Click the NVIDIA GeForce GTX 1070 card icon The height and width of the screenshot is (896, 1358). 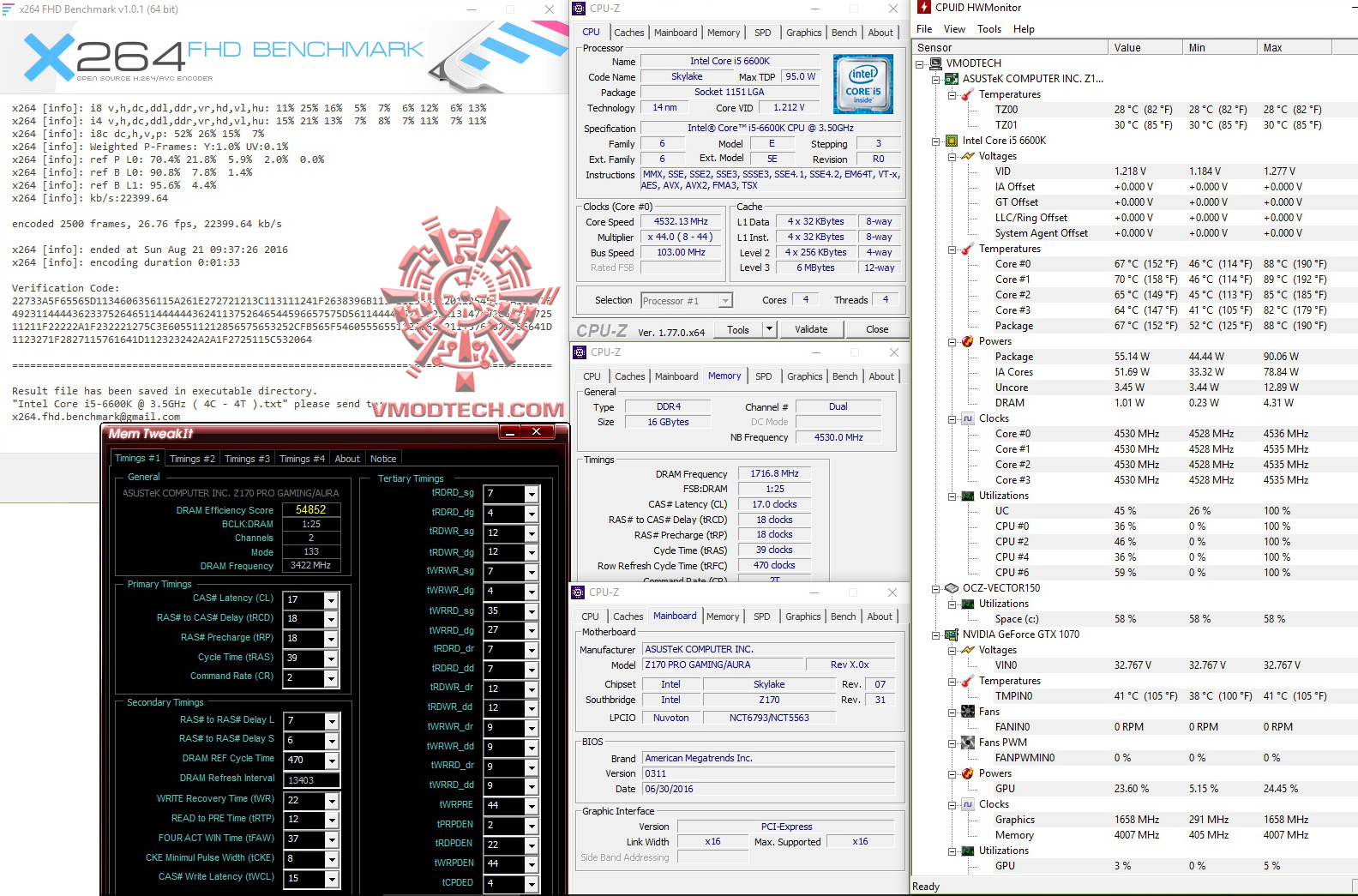(952, 634)
